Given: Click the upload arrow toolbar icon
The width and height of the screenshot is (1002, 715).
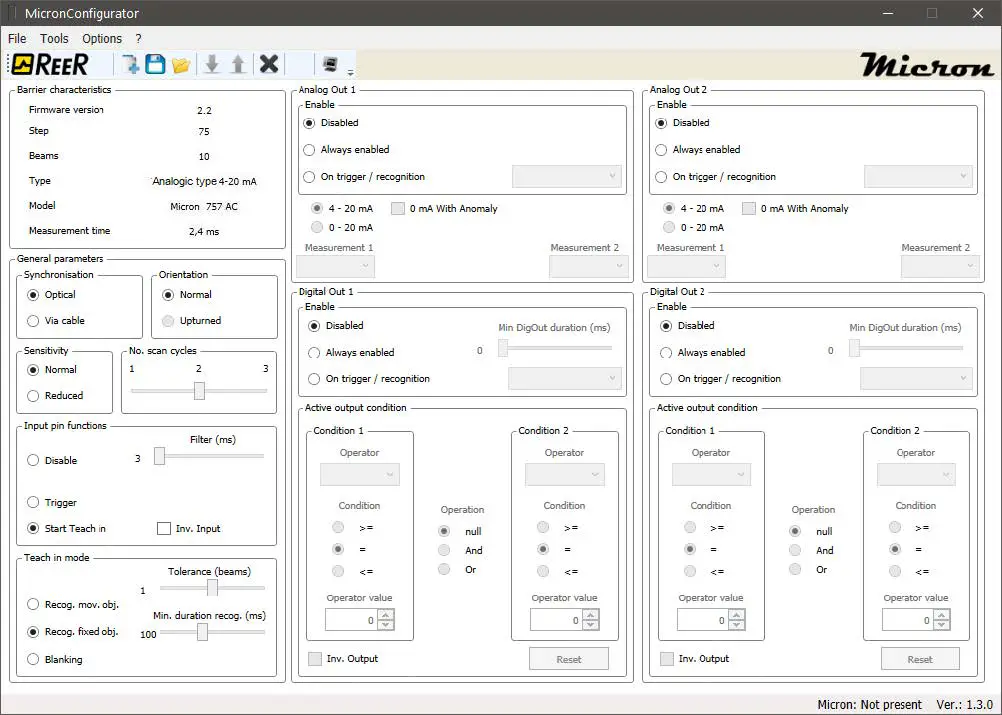Looking at the screenshot, I should pyautogui.click(x=238, y=64).
